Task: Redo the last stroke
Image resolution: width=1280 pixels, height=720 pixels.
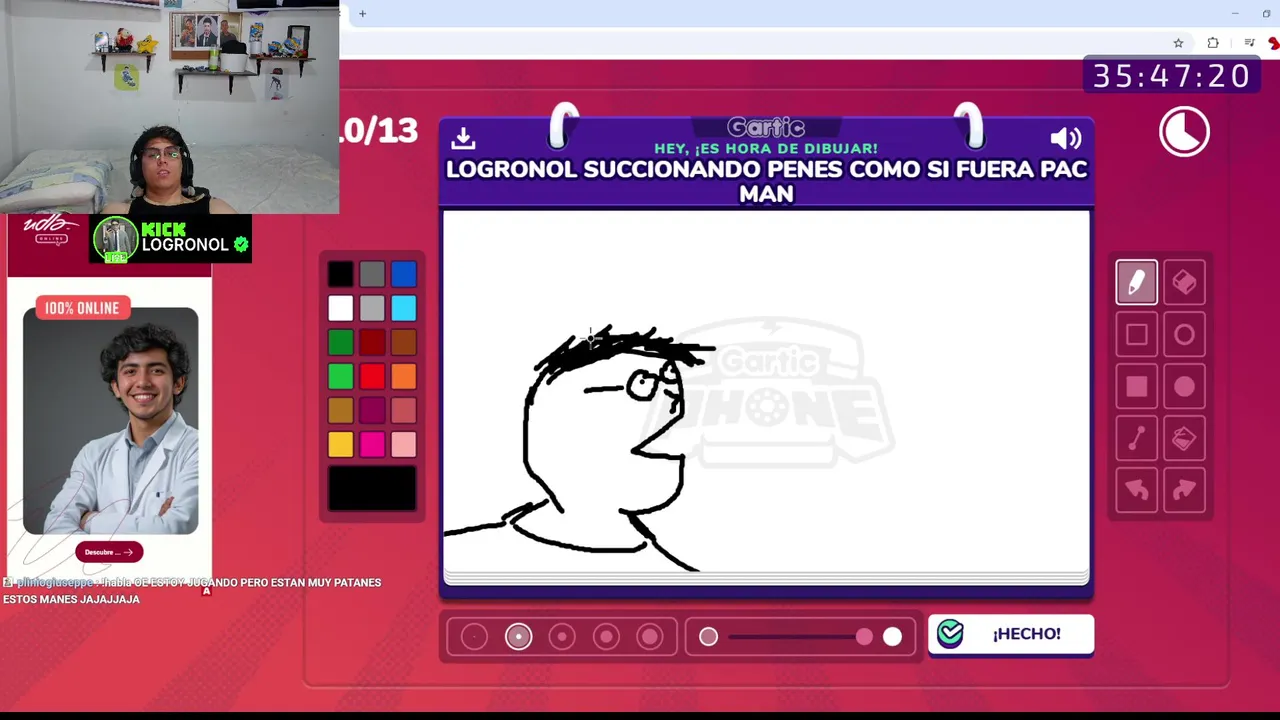Action: pos(1184,490)
